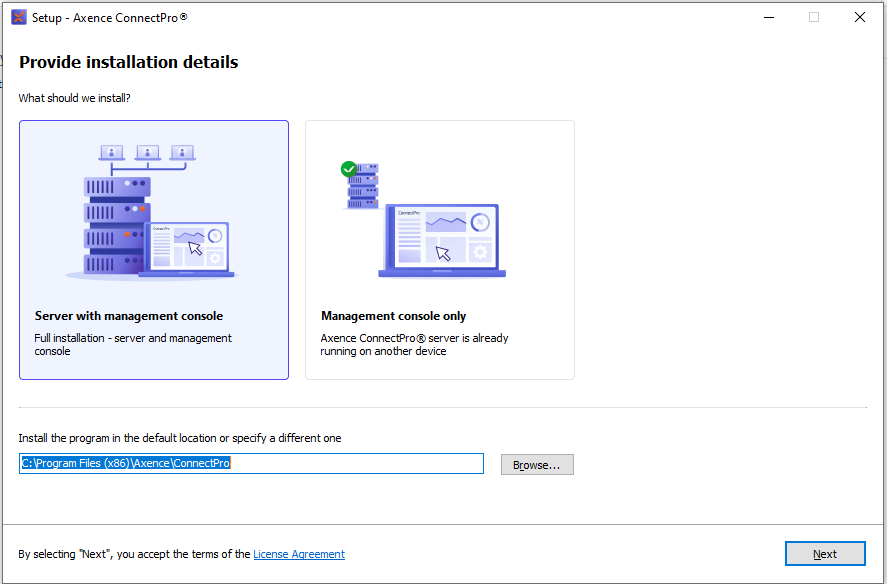Click the laptop graphic in Server with management console card
Screen dimensions: 887x584
coord(188,249)
